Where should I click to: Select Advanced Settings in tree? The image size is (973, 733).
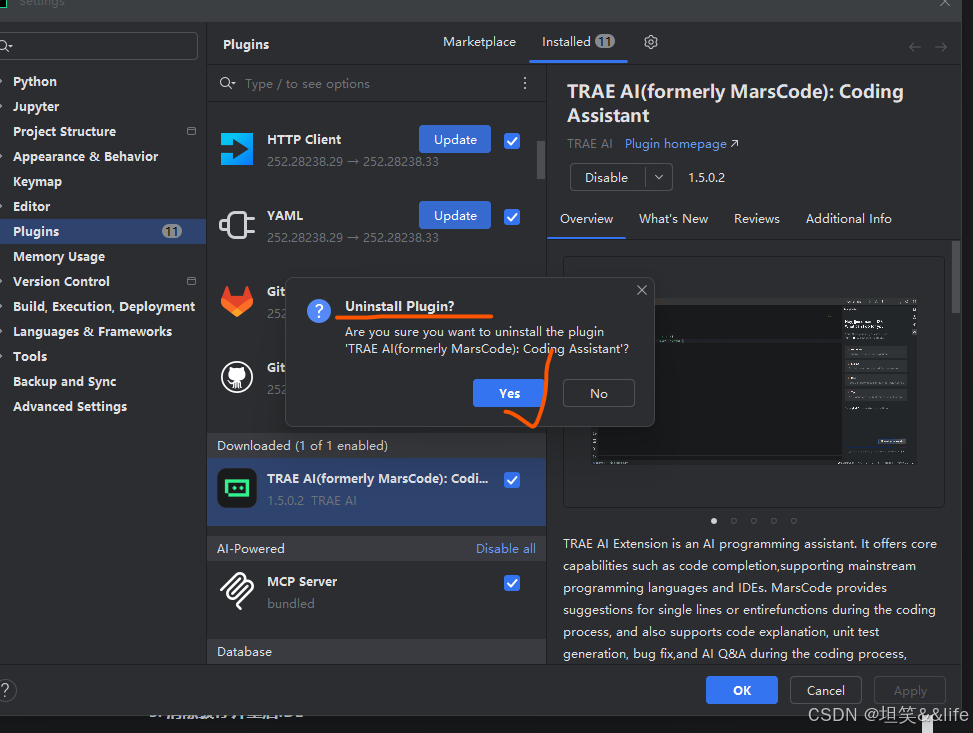click(70, 407)
